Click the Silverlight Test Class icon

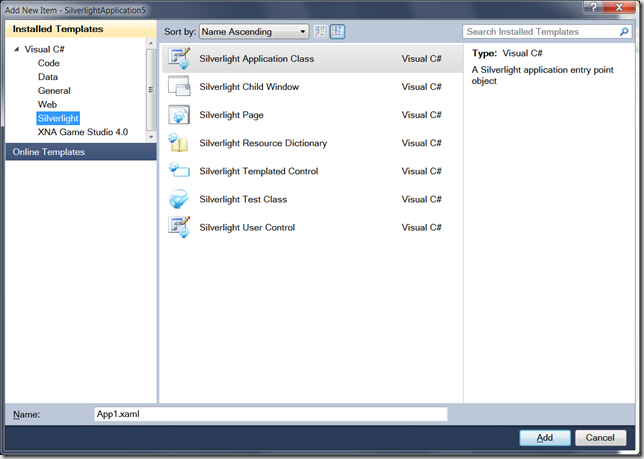[x=179, y=199]
